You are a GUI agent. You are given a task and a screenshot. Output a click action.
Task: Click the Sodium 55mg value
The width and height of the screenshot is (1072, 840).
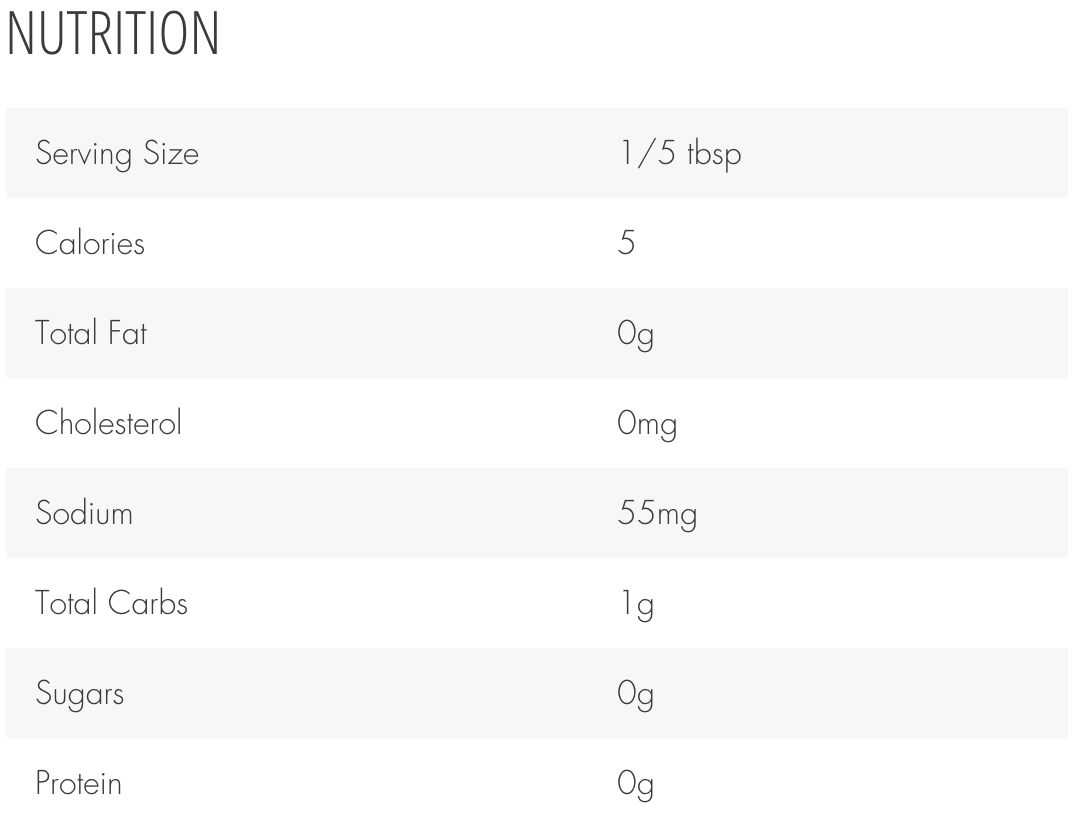point(657,514)
